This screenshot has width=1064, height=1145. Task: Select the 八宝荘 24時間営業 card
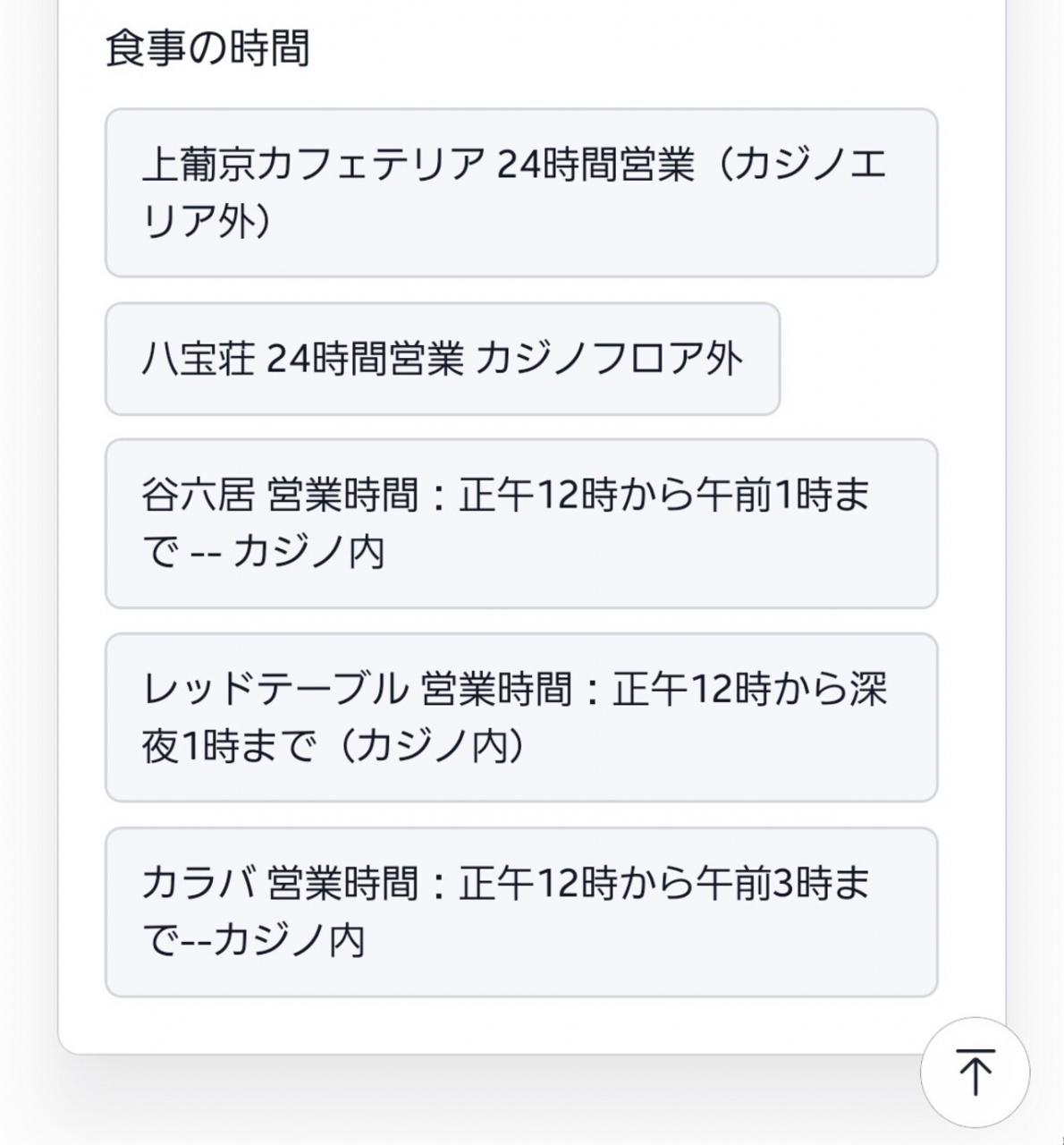(x=442, y=359)
